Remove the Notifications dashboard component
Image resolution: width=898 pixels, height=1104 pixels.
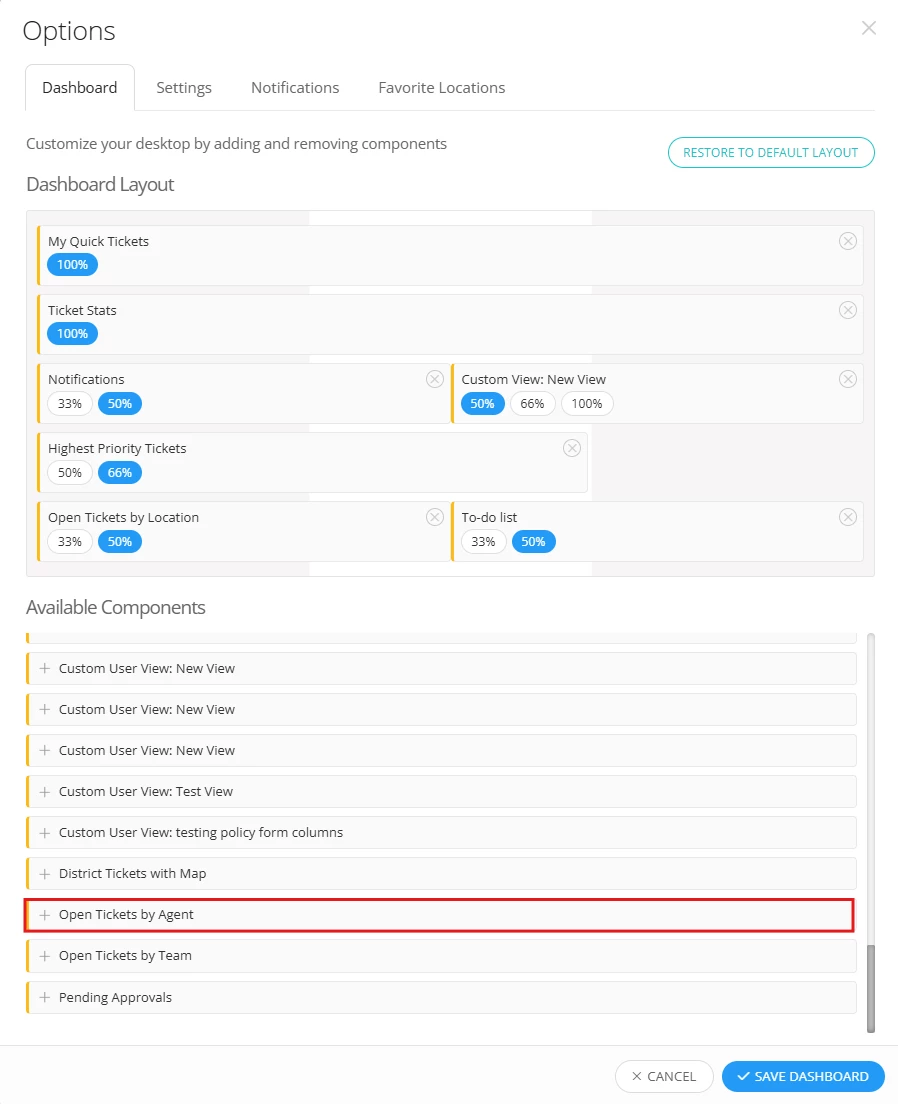pos(435,380)
